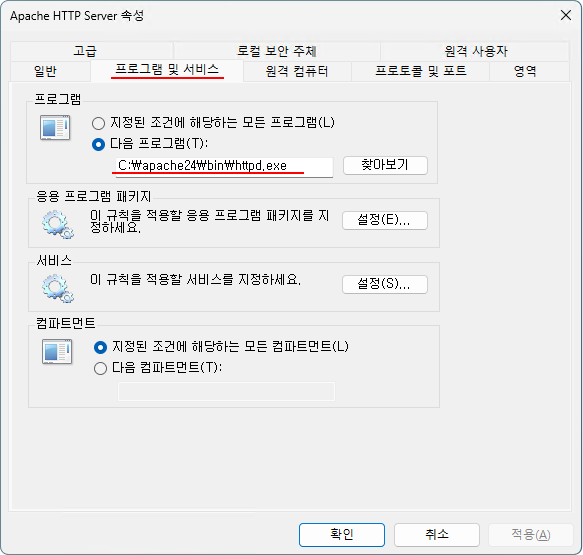Viewport: 583px width, 555px height.
Task: Click the window icon in 컴파트먼트 section
Action: (x=57, y=352)
